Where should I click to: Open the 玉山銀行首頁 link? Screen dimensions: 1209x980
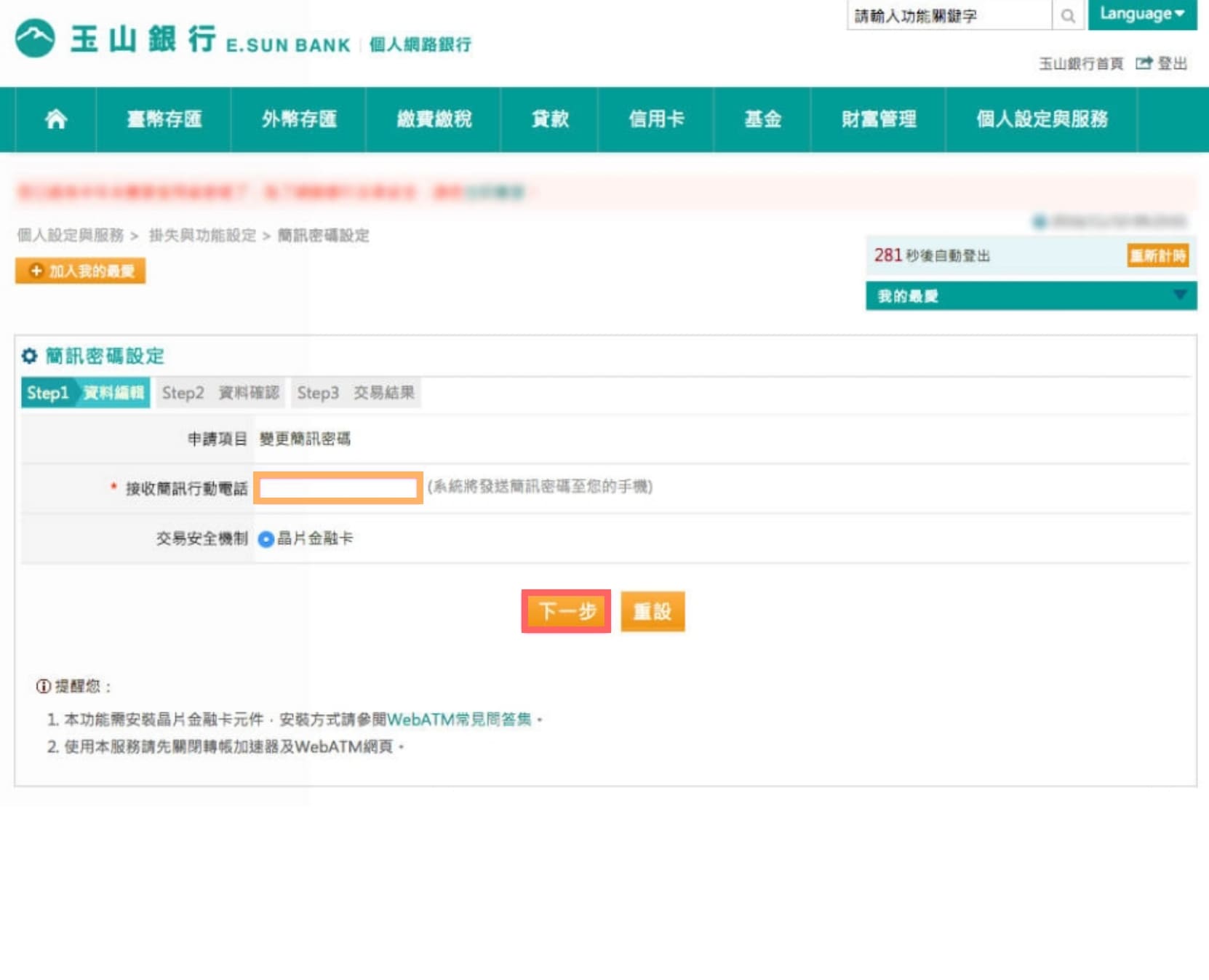click(x=1080, y=64)
